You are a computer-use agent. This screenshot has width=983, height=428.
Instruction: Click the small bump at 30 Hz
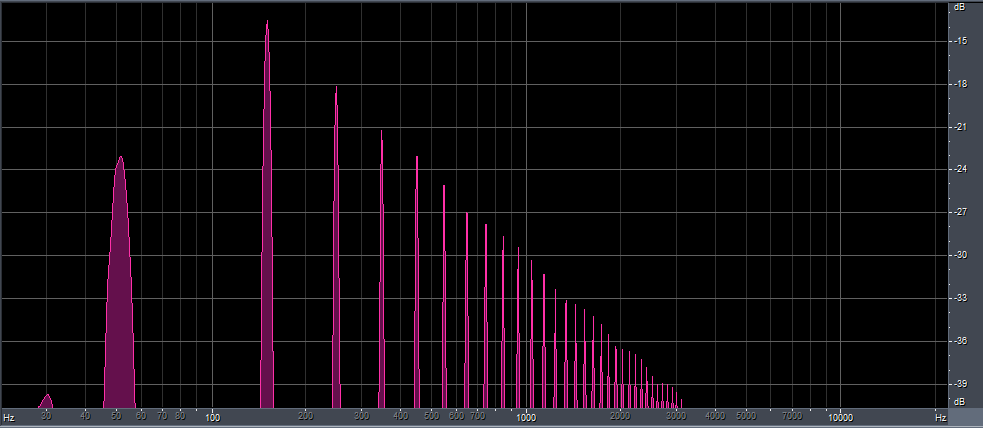tap(46, 401)
